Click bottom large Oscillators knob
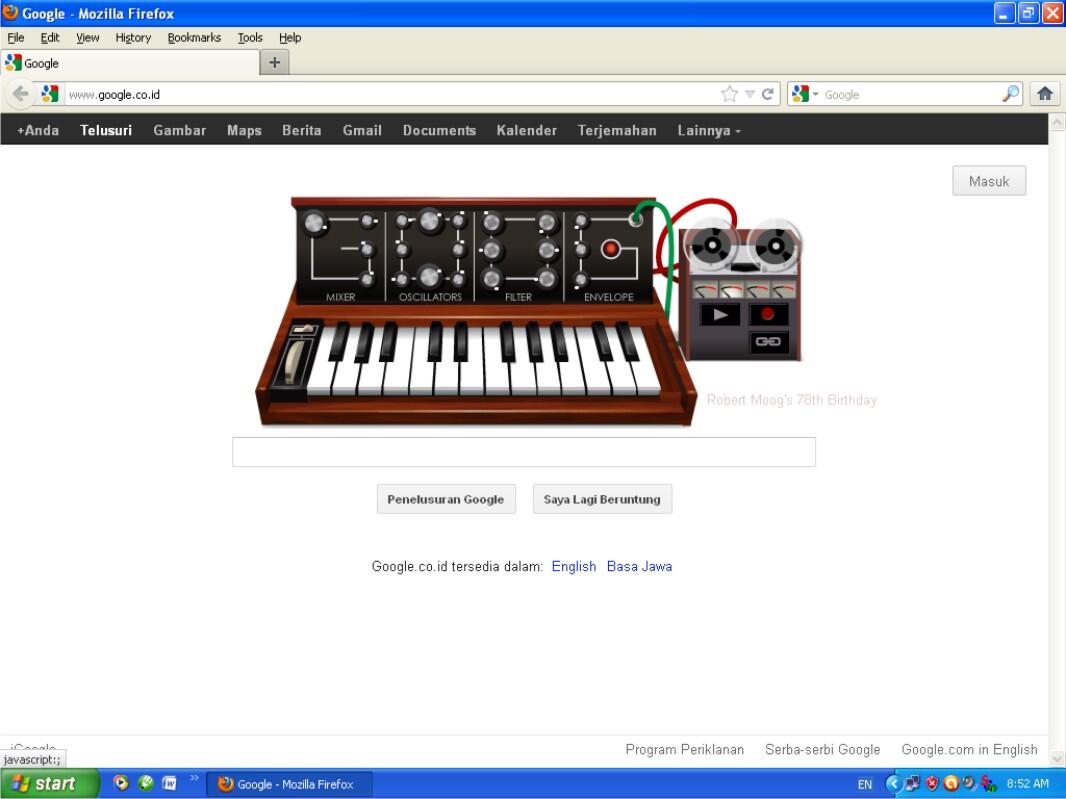 pos(430,276)
